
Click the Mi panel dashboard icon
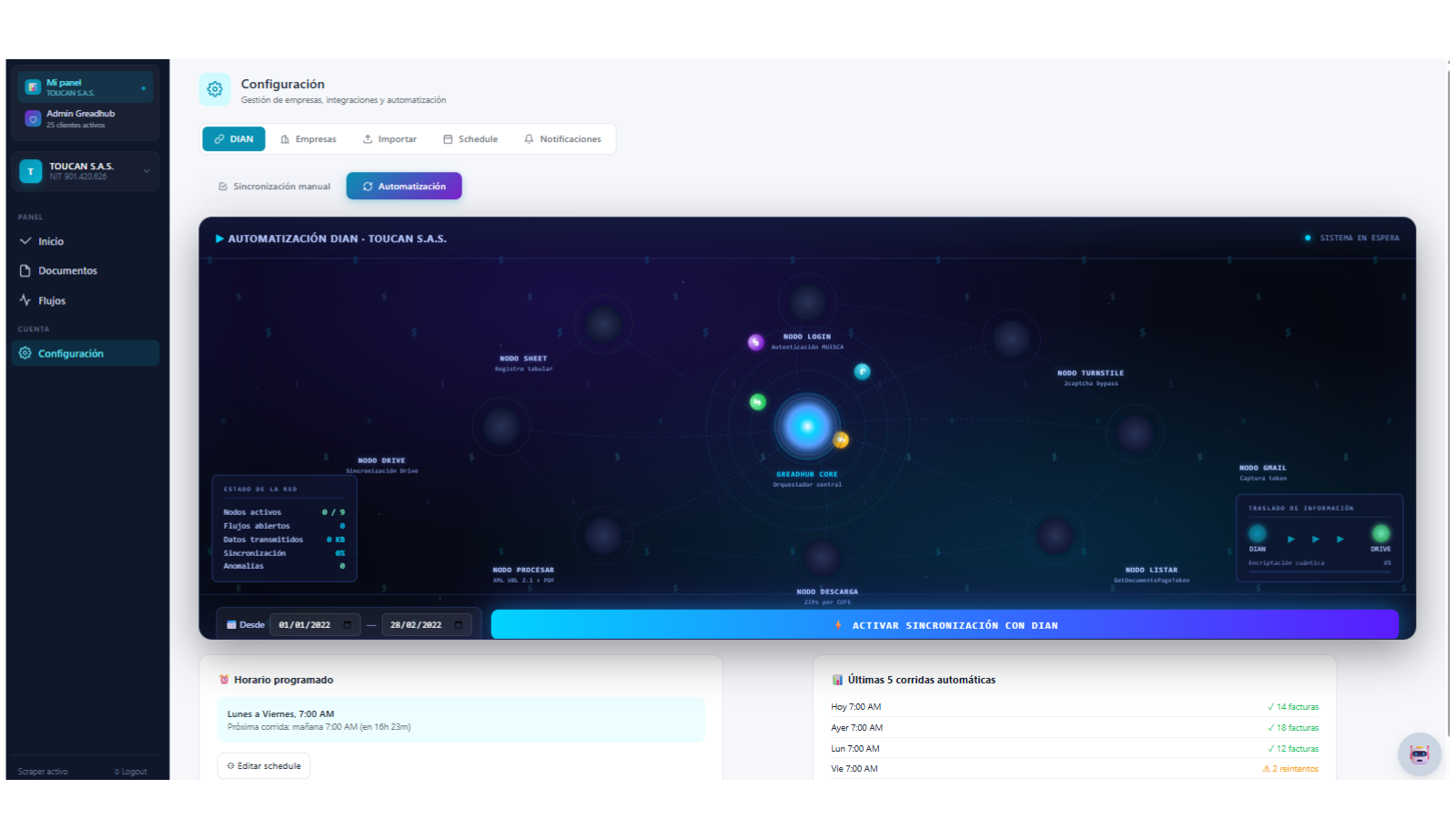pos(33,87)
